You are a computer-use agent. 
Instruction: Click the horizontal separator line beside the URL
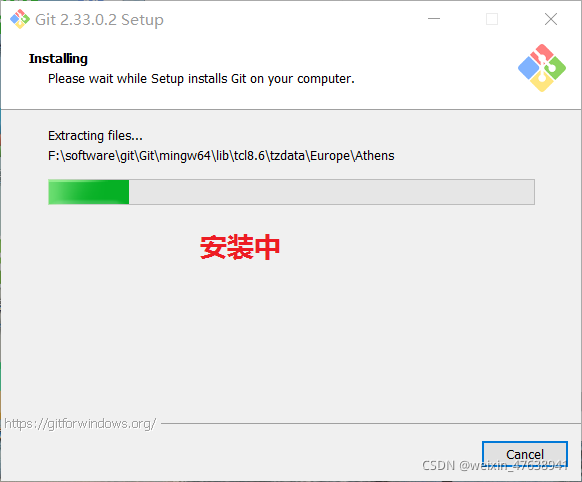pos(371,423)
